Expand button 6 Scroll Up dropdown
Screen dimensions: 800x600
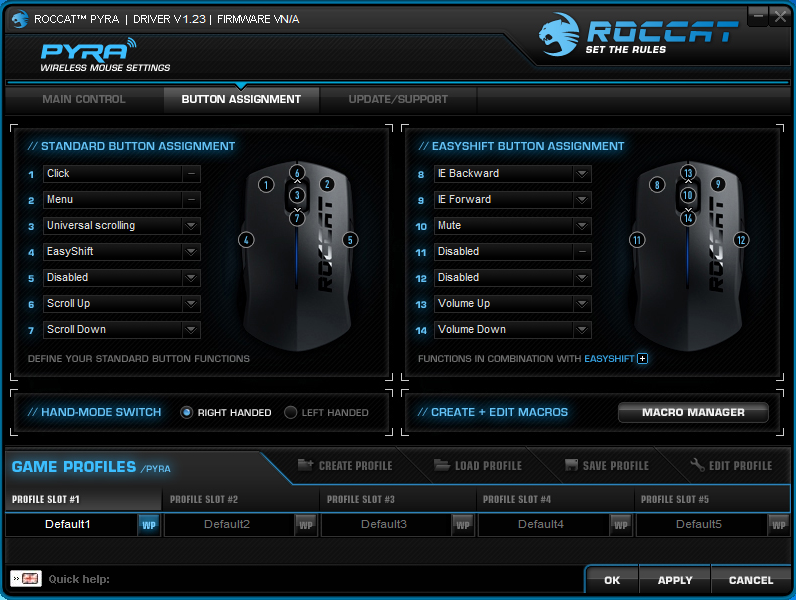(191, 304)
